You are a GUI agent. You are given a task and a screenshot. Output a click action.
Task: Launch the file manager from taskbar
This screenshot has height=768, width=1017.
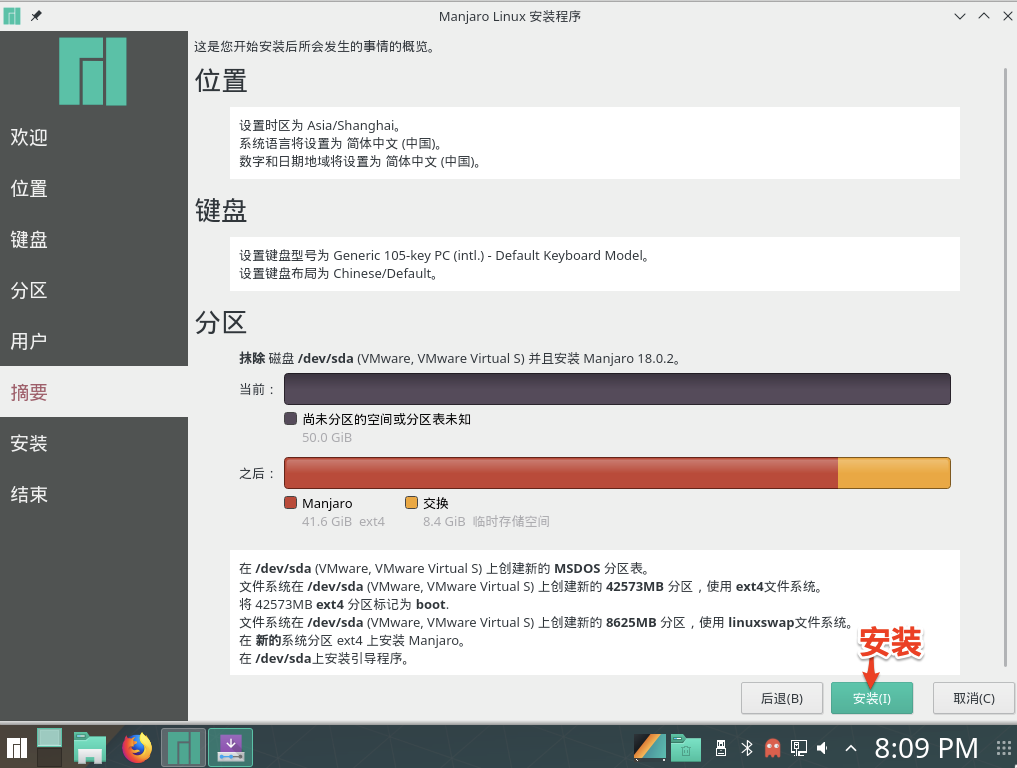pyautogui.click(x=90, y=747)
